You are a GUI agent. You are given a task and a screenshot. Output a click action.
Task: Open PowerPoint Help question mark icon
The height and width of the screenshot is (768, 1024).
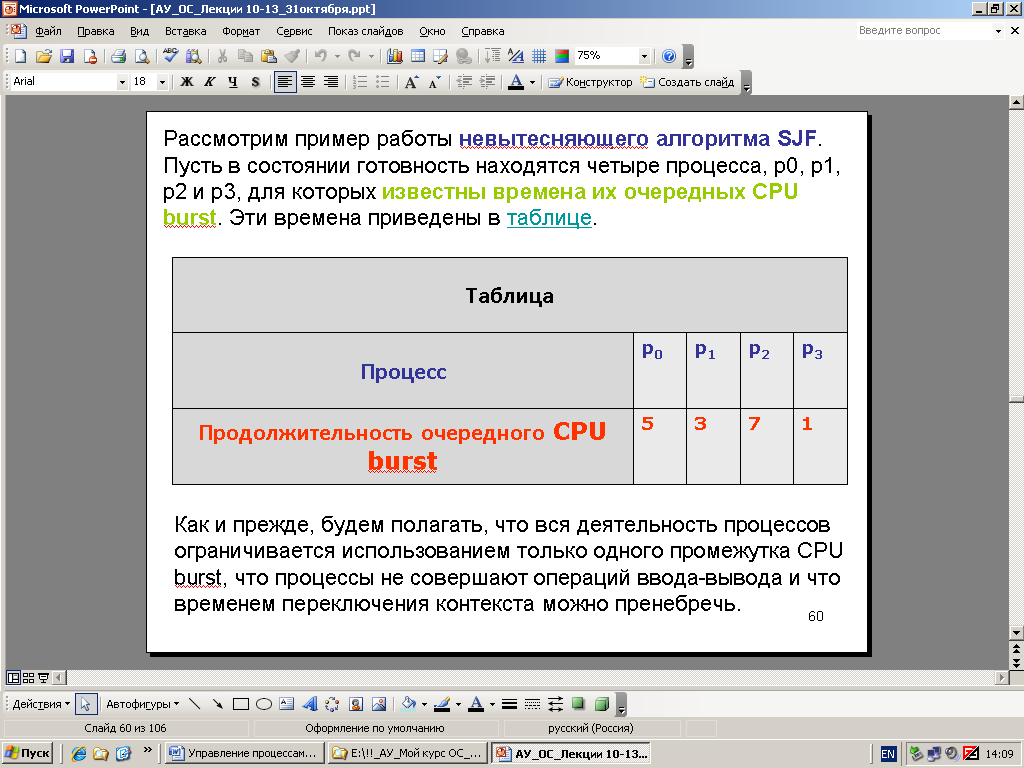click(x=669, y=56)
